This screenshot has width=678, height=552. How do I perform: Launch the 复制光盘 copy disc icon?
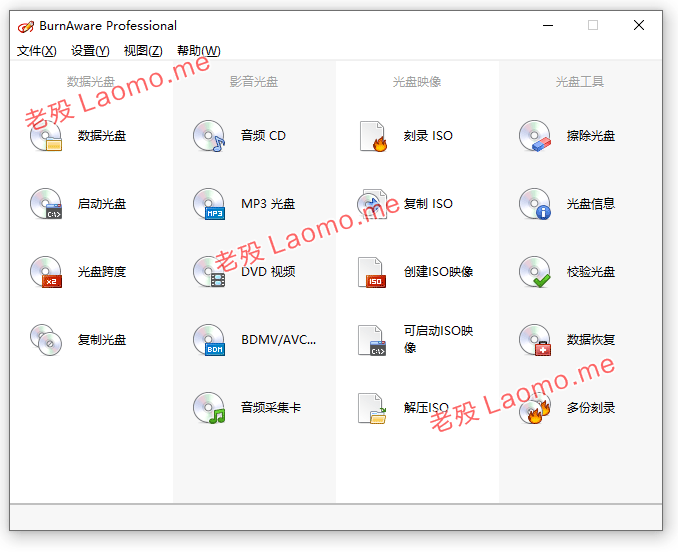point(46,340)
